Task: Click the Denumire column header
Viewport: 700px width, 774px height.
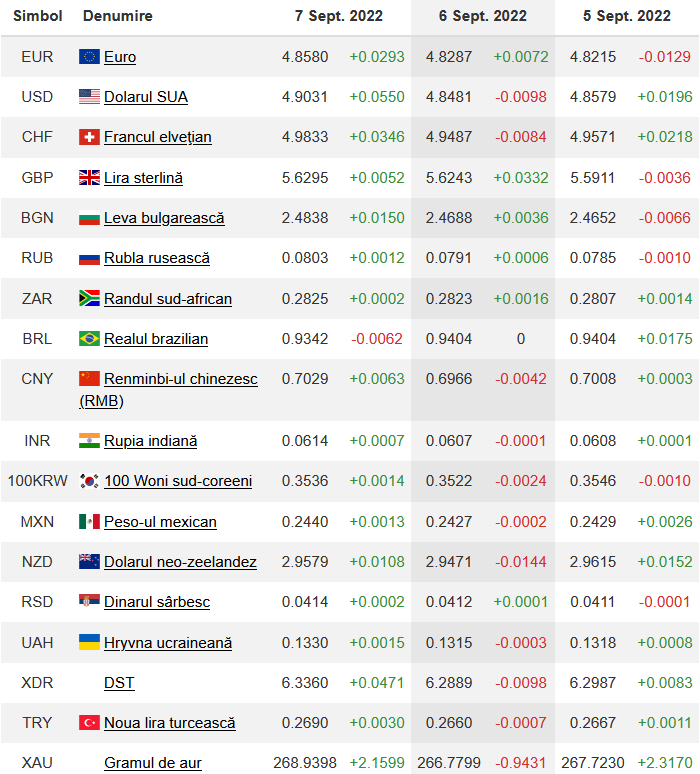Action: [x=118, y=16]
